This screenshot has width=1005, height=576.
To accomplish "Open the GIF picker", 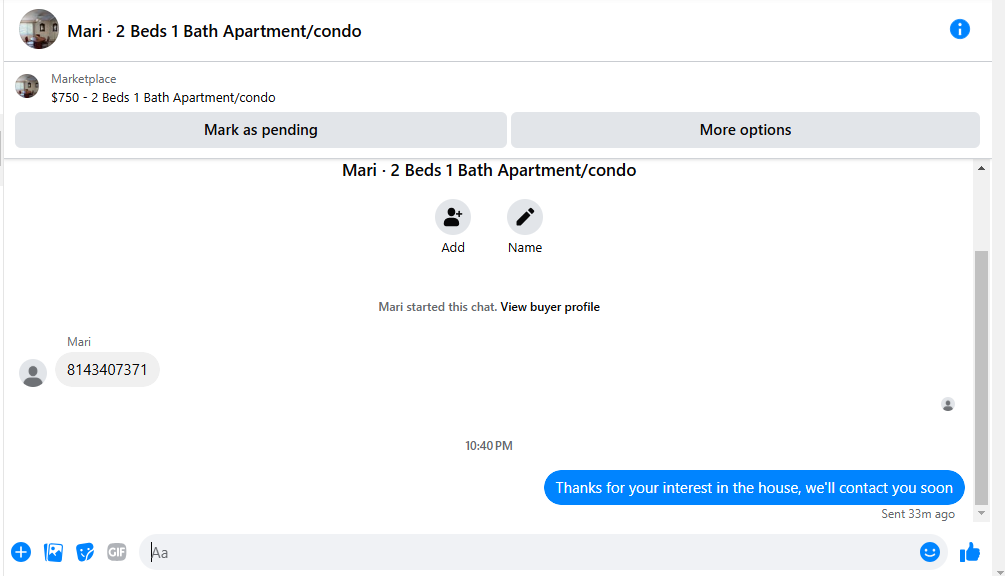I will click(x=117, y=552).
